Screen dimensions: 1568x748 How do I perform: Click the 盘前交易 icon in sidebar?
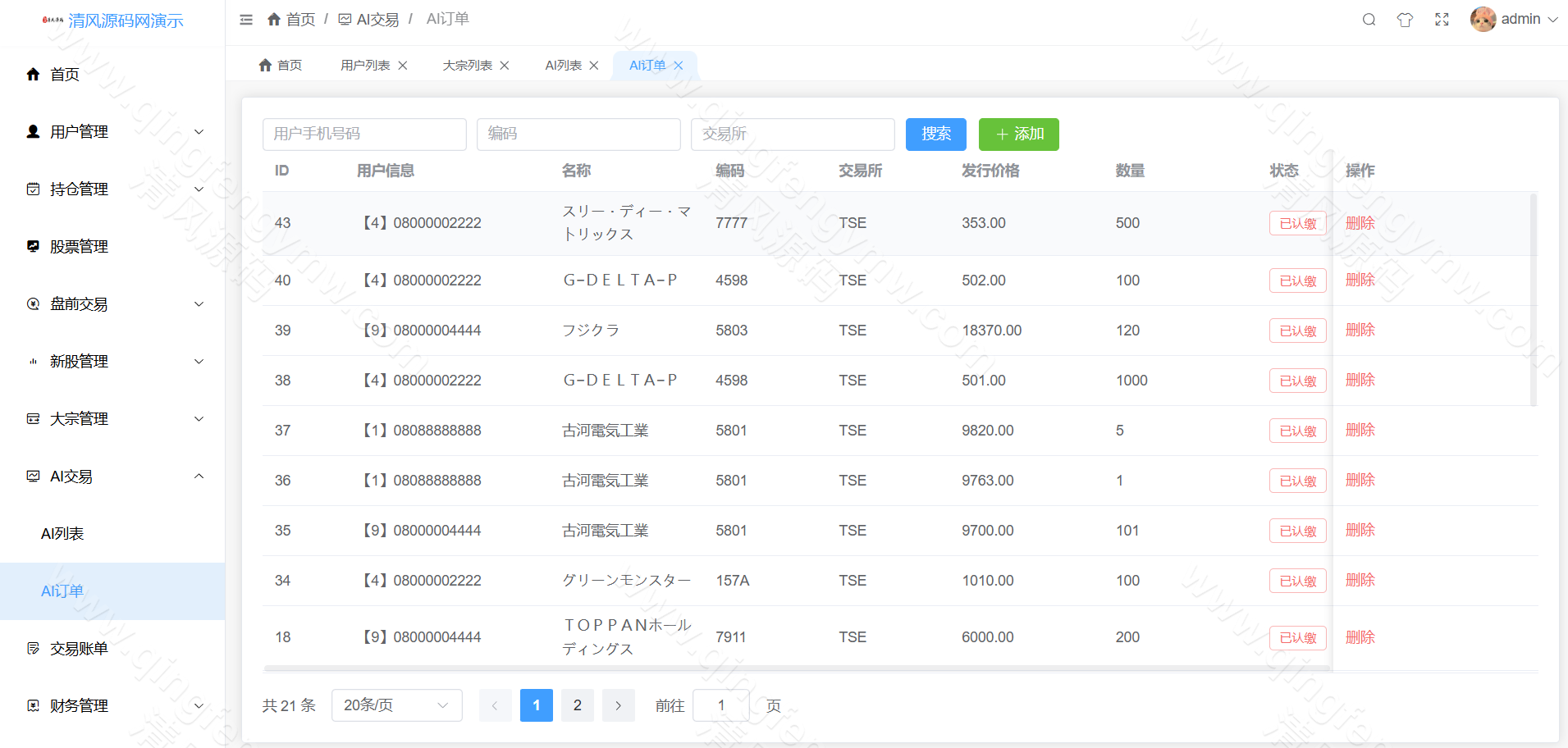coord(33,303)
